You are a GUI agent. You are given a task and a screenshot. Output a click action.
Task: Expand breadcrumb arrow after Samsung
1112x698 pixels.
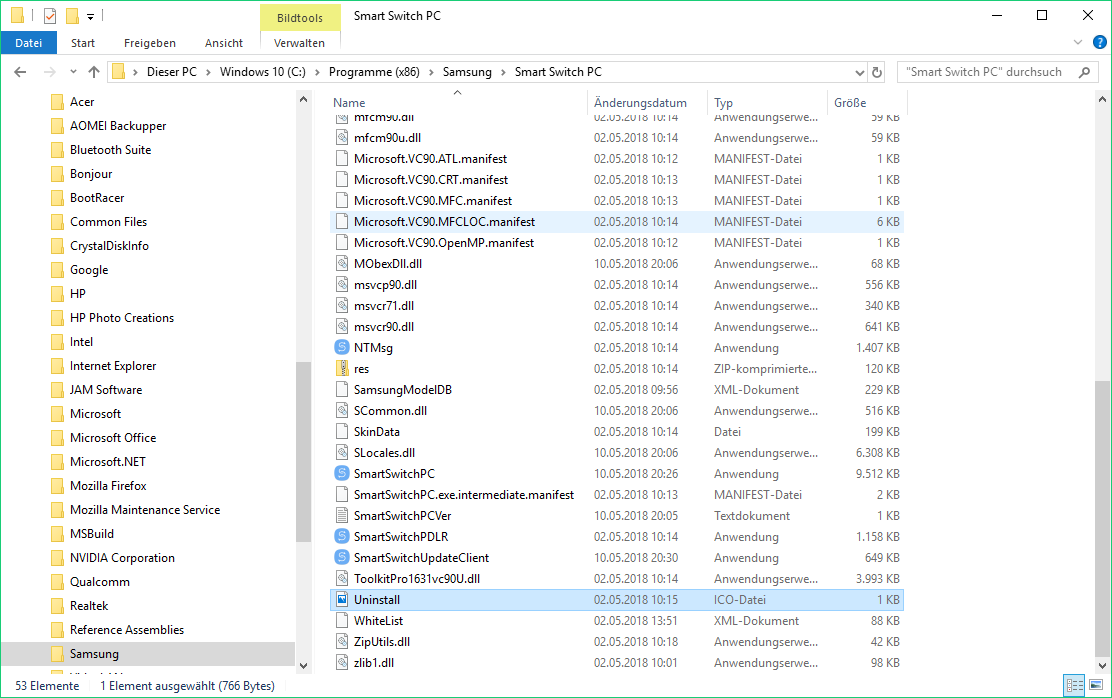click(503, 72)
